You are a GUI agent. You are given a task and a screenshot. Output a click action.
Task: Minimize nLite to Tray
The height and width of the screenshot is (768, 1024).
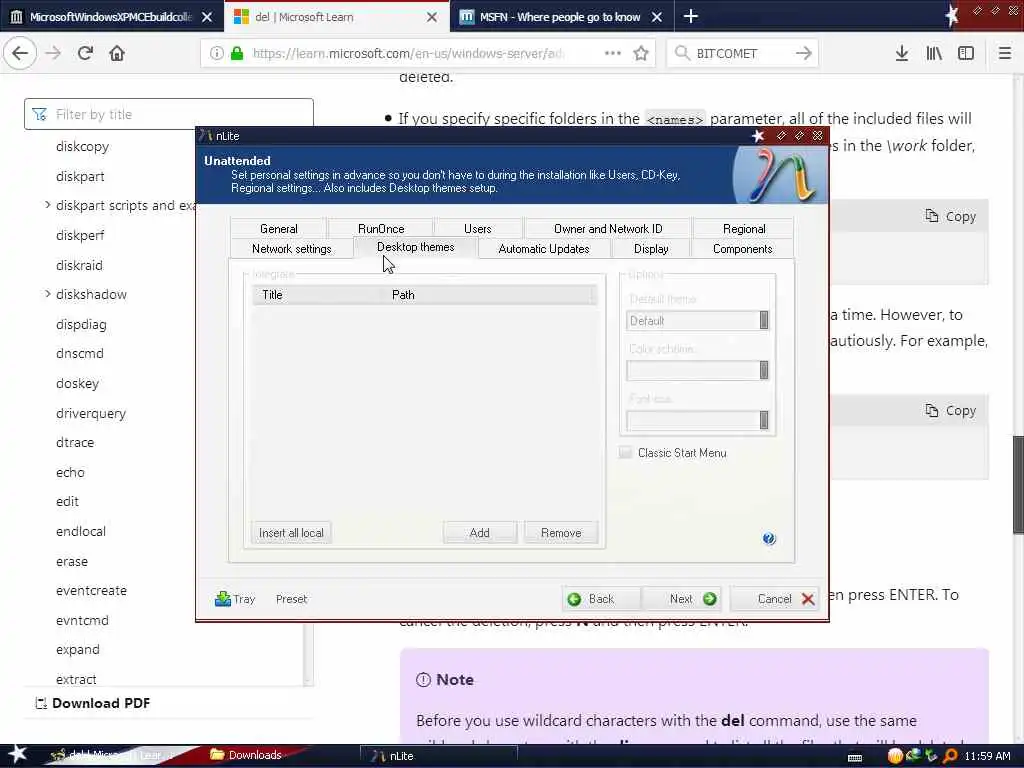(235, 599)
